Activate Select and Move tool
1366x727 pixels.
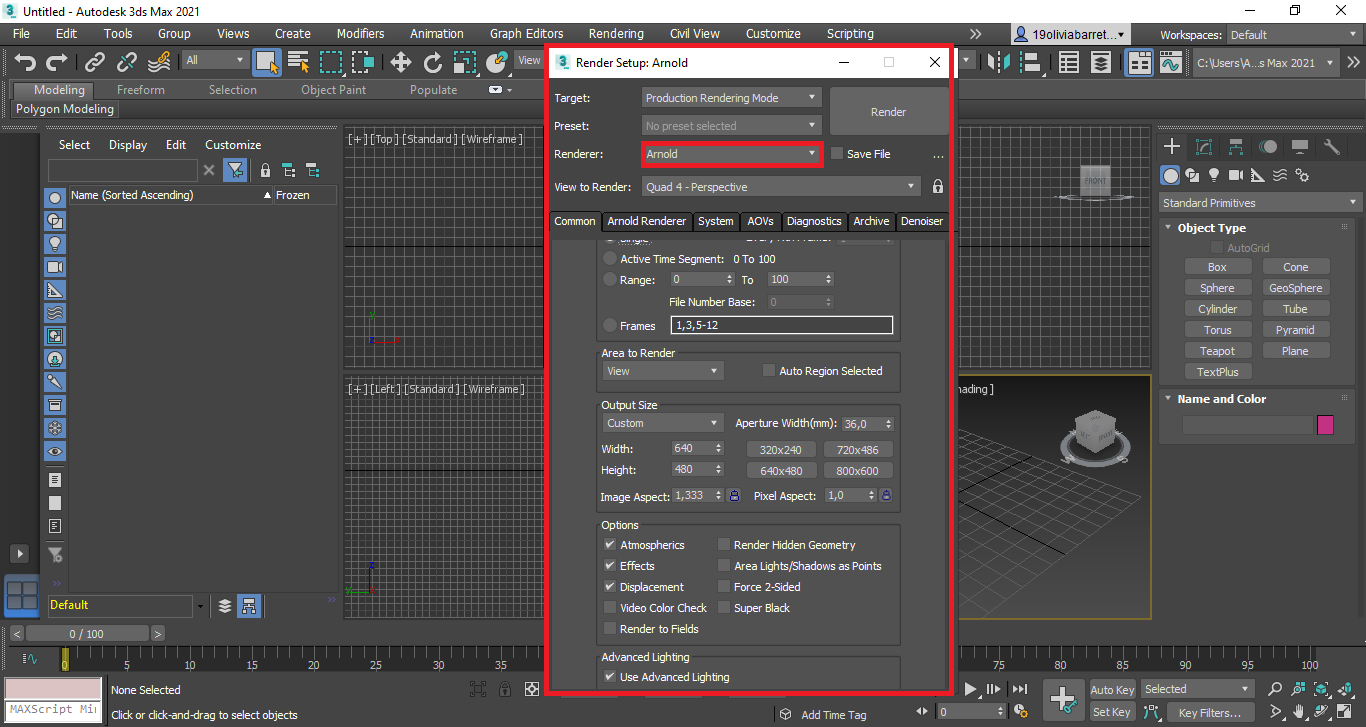click(x=401, y=63)
